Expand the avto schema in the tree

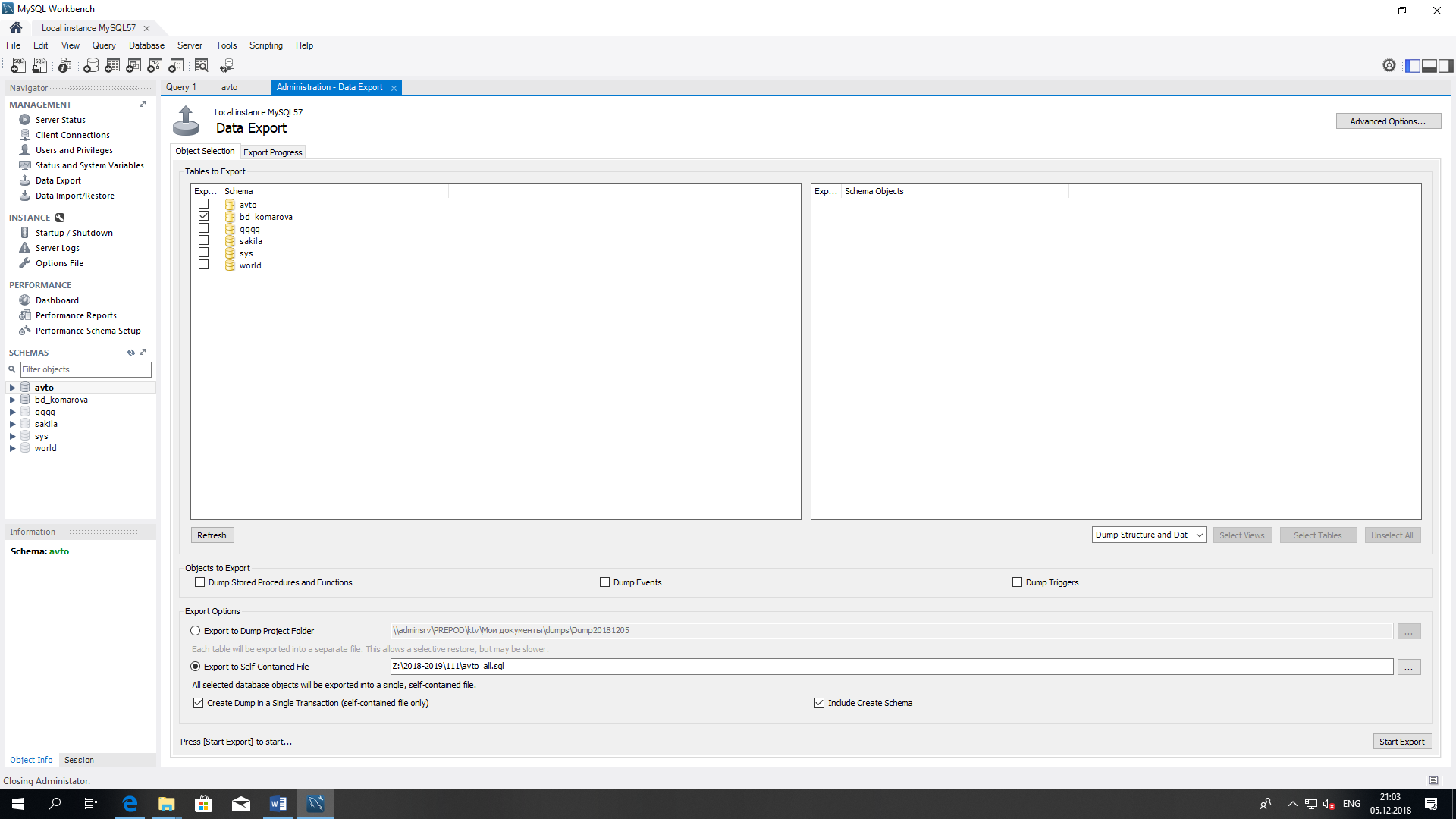coord(12,388)
